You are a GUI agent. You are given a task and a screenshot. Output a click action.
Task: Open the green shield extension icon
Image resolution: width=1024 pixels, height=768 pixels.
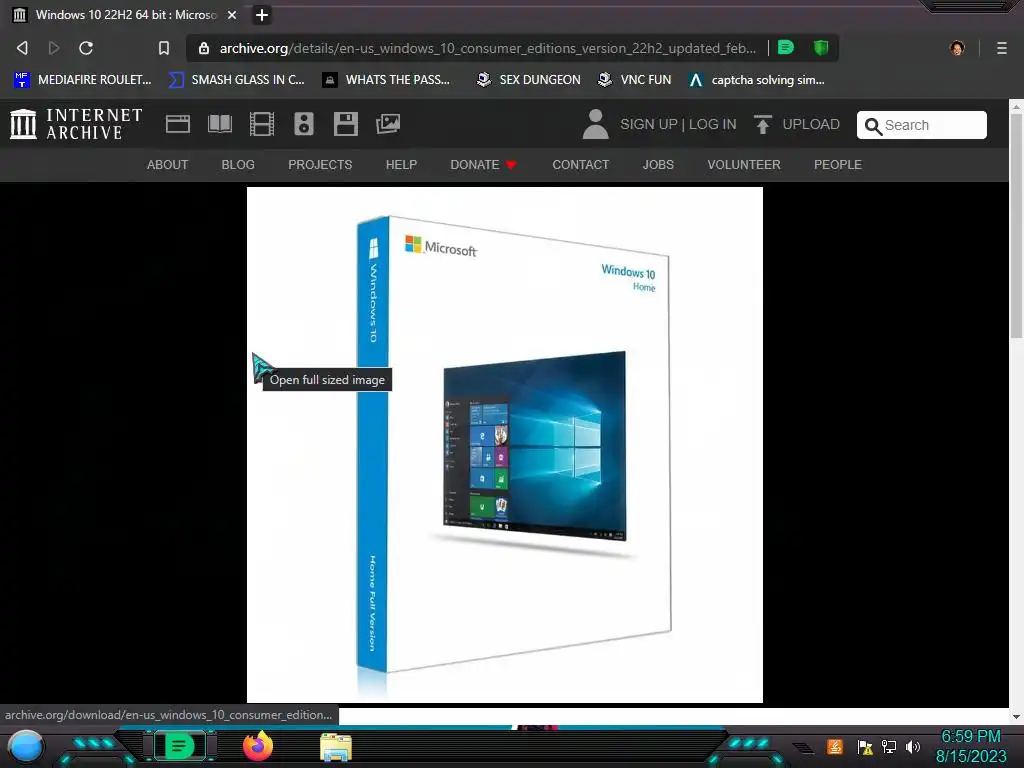[x=821, y=48]
